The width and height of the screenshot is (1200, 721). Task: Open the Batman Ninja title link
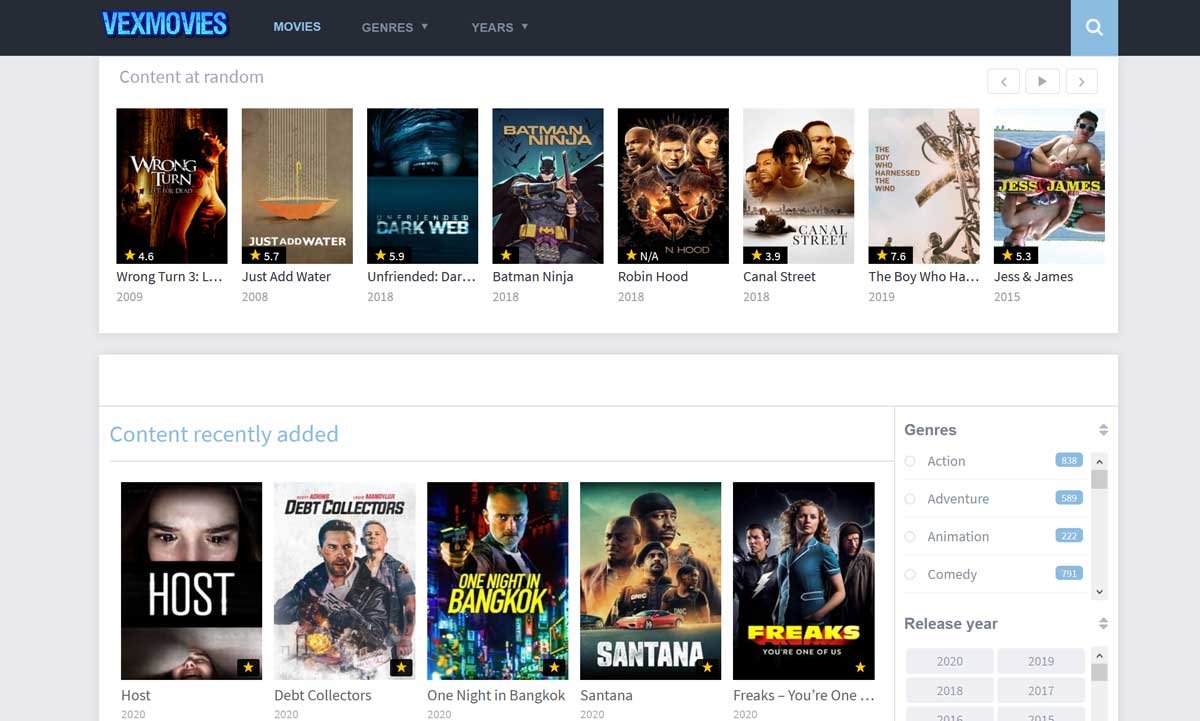pos(533,276)
